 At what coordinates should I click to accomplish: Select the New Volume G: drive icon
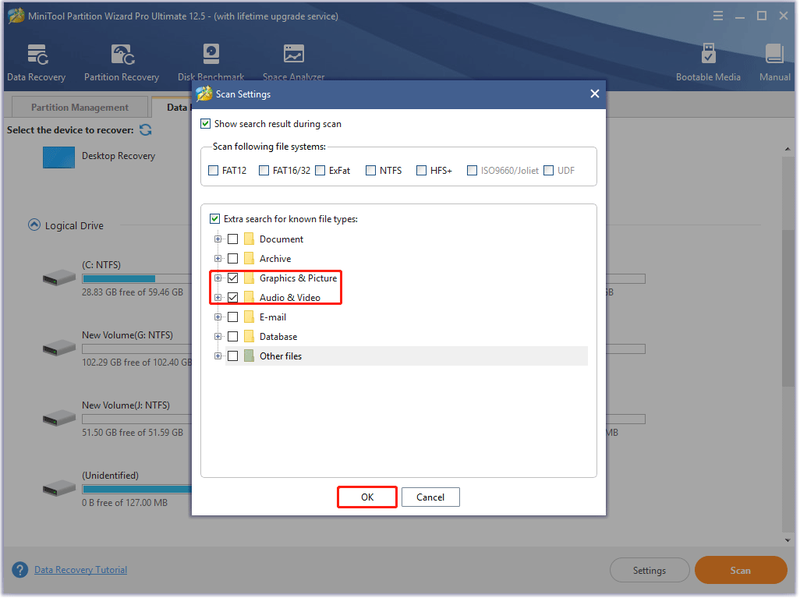point(59,348)
